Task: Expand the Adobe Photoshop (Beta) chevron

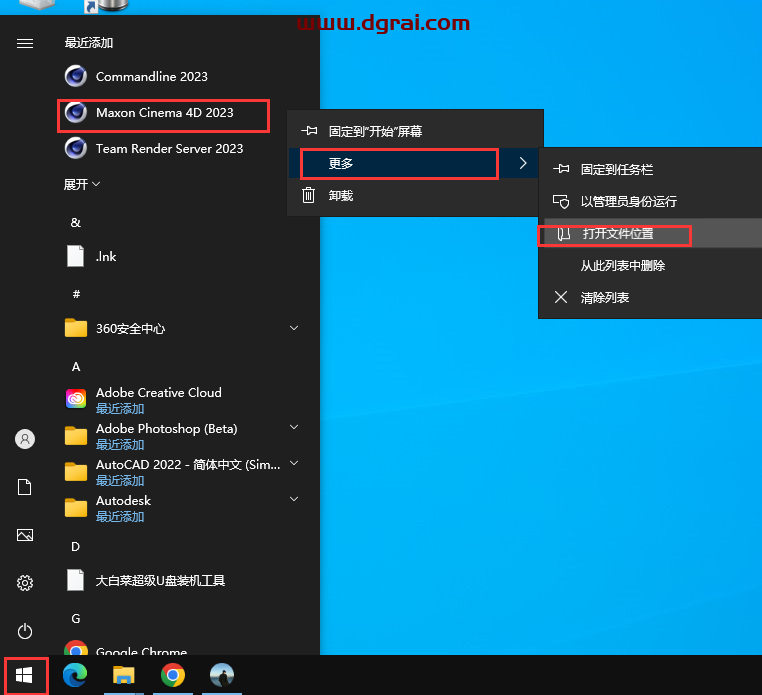Action: [294, 427]
